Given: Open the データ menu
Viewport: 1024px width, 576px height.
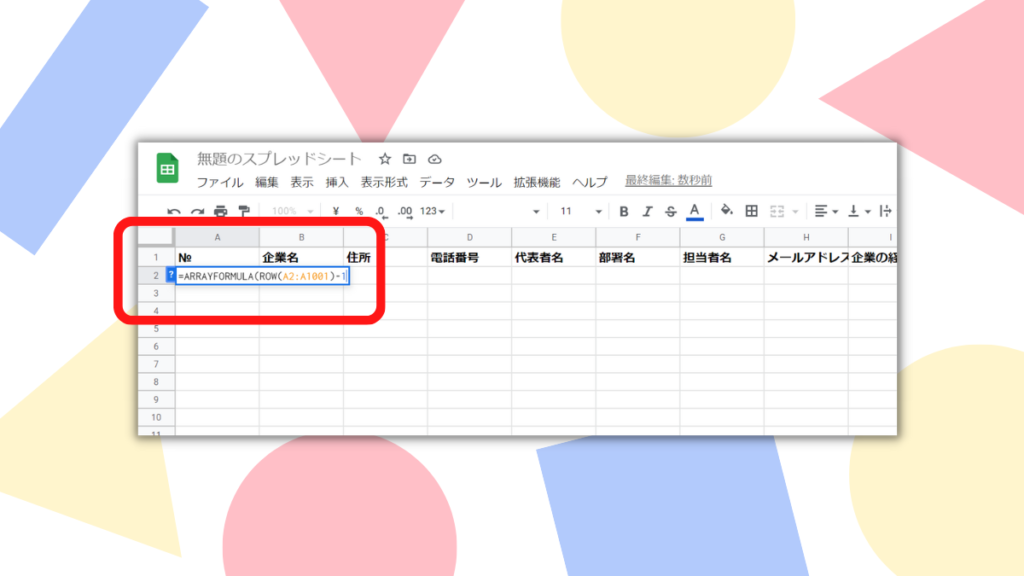Looking at the screenshot, I should [x=436, y=182].
